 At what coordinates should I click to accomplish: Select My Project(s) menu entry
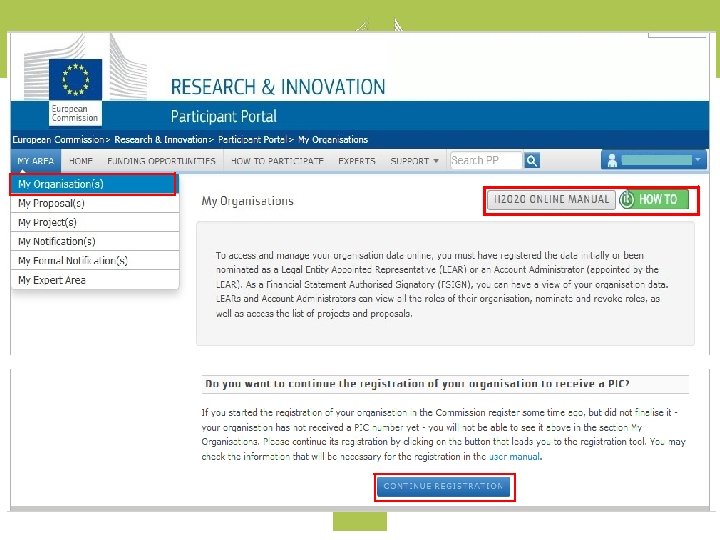pyautogui.click(x=95, y=222)
